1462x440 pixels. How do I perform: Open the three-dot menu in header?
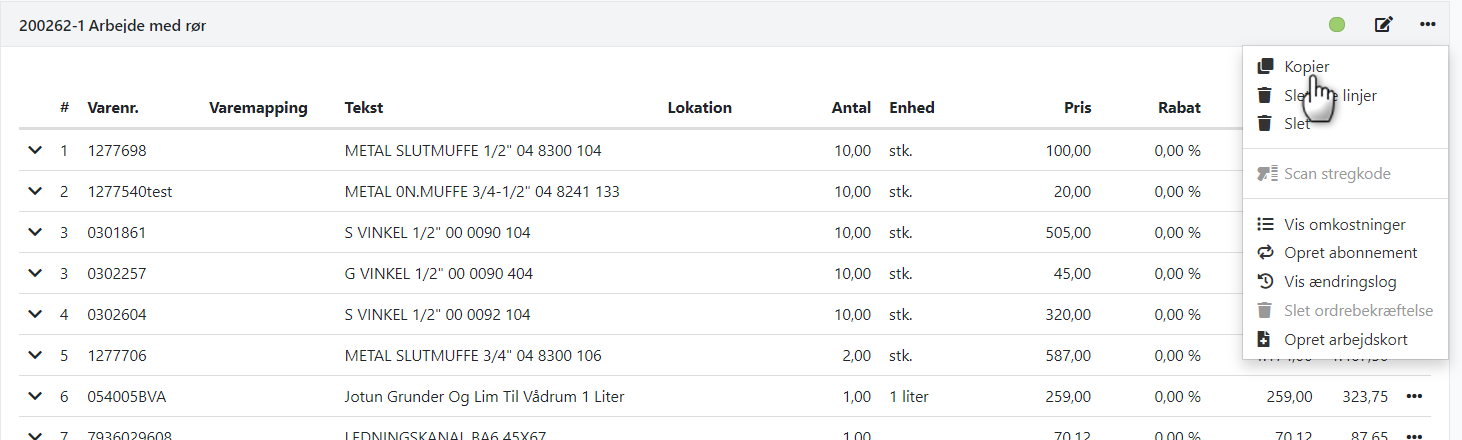tap(1428, 25)
